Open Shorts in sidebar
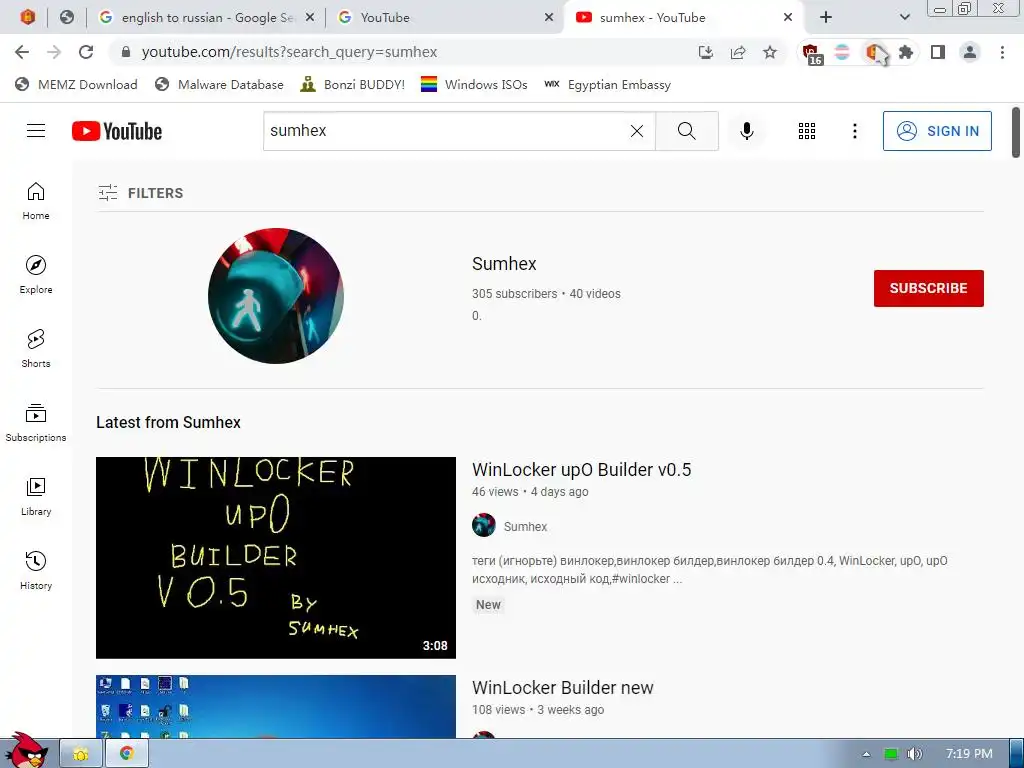 36,348
